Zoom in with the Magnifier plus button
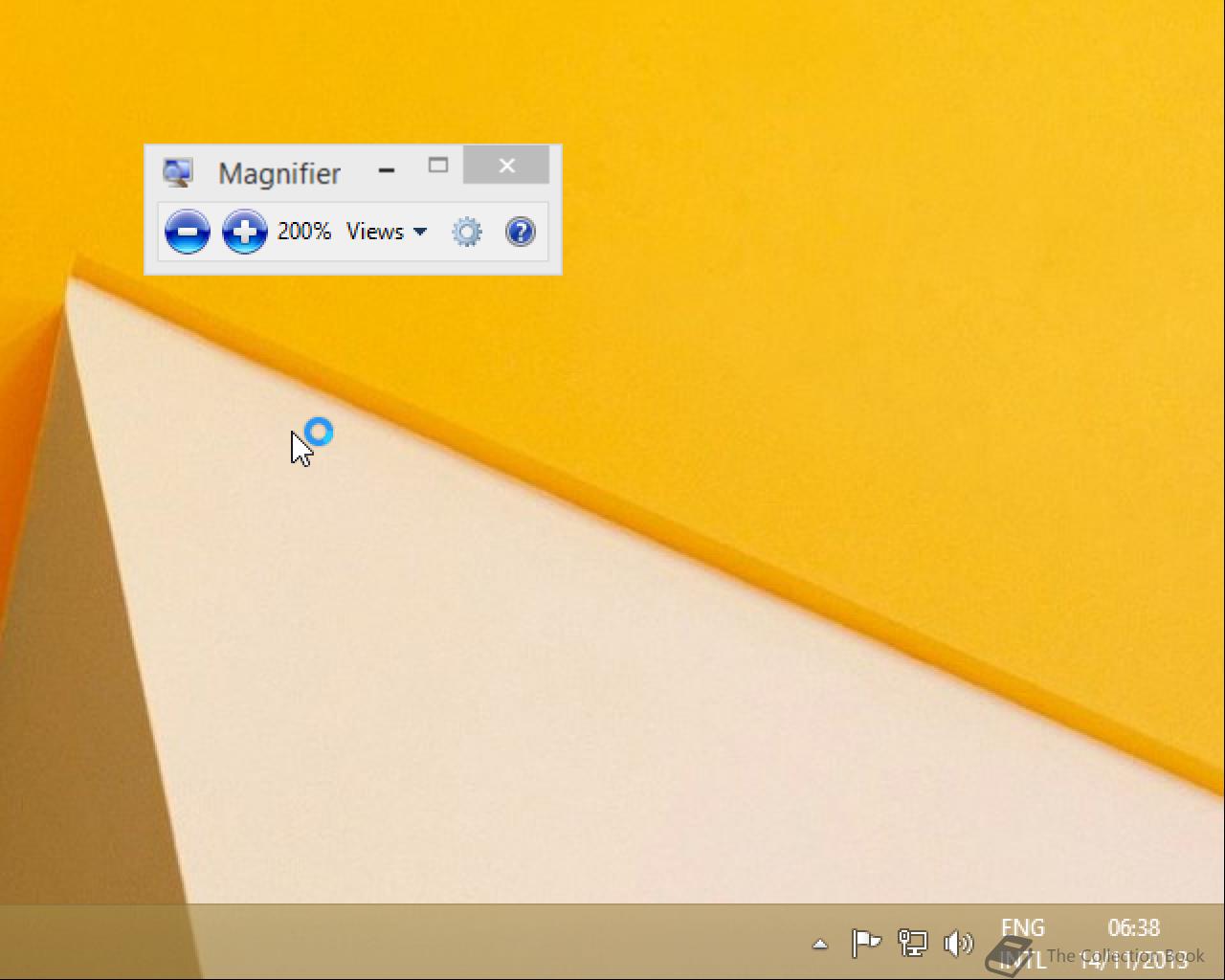 (245, 232)
